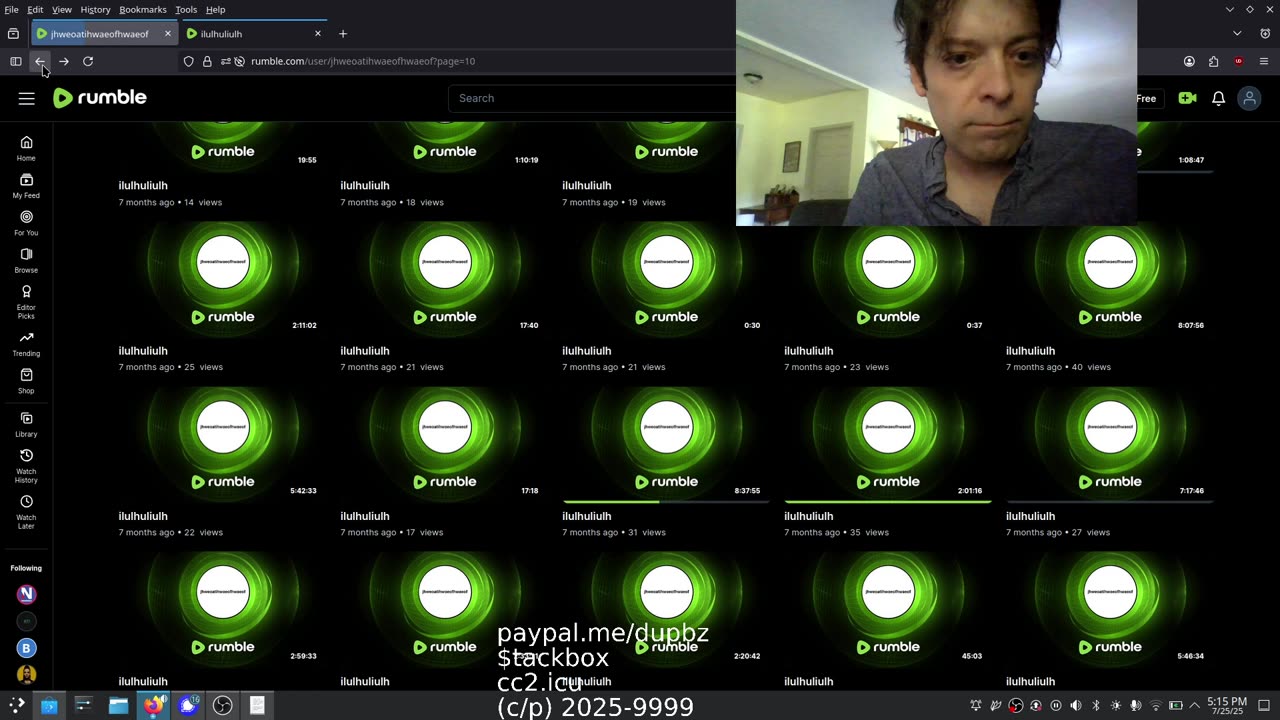The image size is (1280, 720).
Task: Open the Help menu
Action: pos(215,9)
